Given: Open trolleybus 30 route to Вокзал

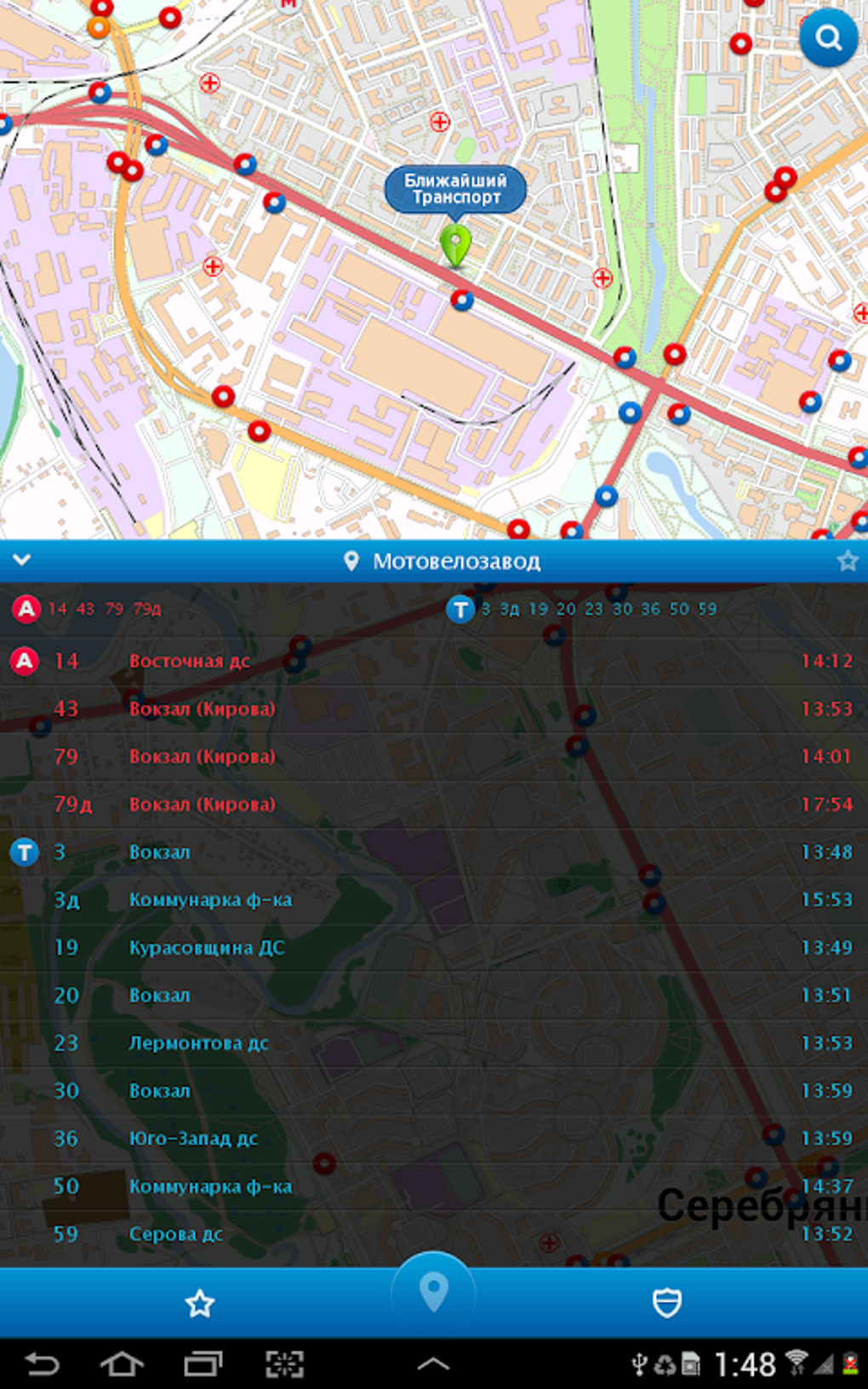Looking at the screenshot, I should [x=434, y=1090].
